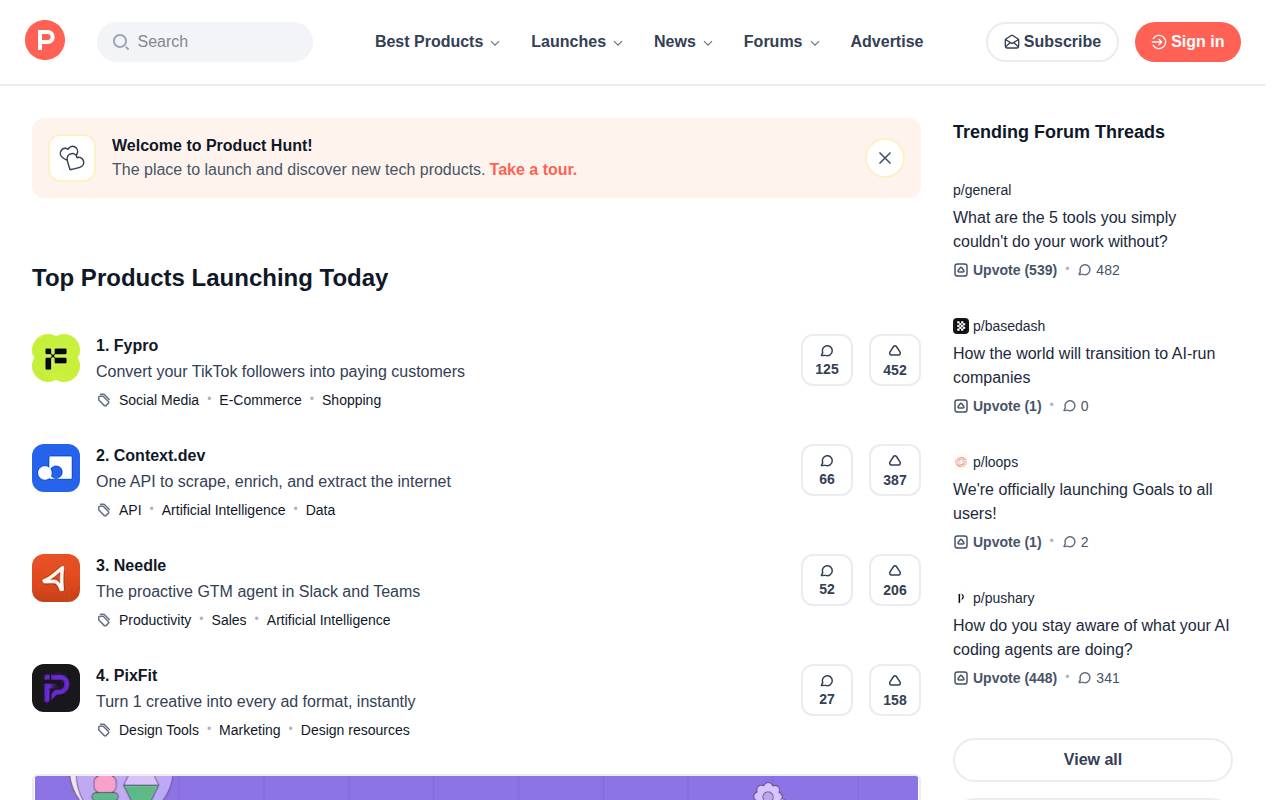Follow the Take a tour link
The height and width of the screenshot is (800, 1280).
533,170
